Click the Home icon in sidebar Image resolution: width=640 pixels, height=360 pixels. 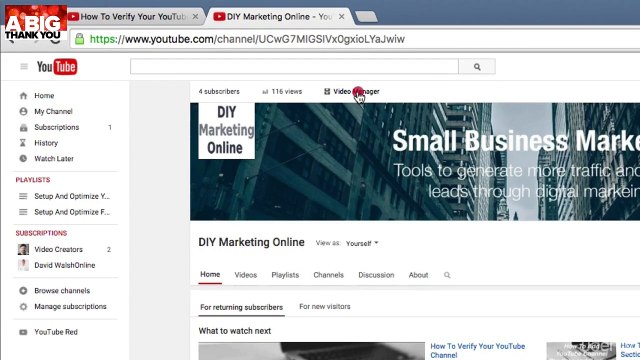pyautogui.click(x=23, y=96)
